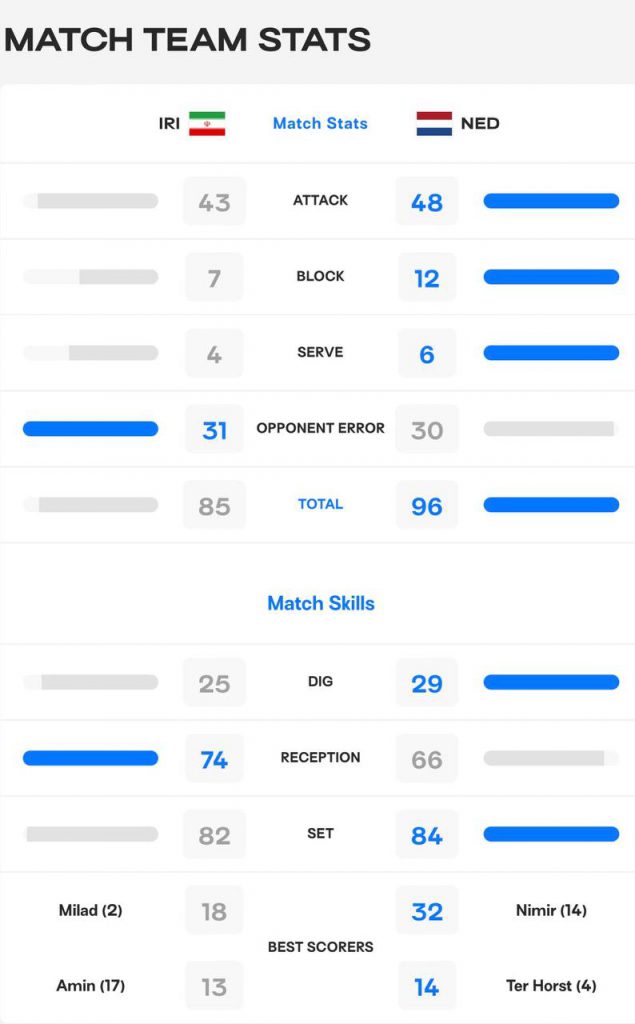Open best scorer Nimir (14)
Image resolution: width=635 pixels, height=1024 pixels.
tap(551, 910)
